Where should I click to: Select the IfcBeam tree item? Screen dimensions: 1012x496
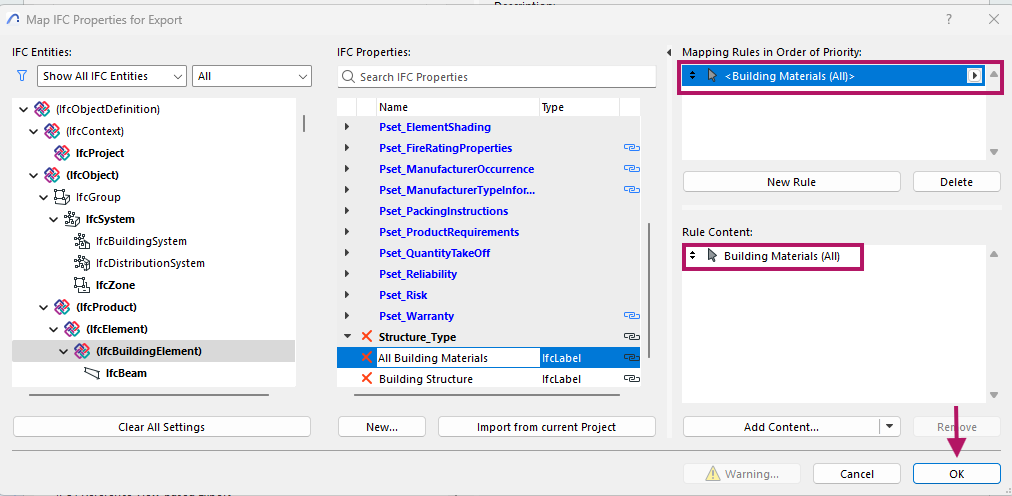pos(128,373)
